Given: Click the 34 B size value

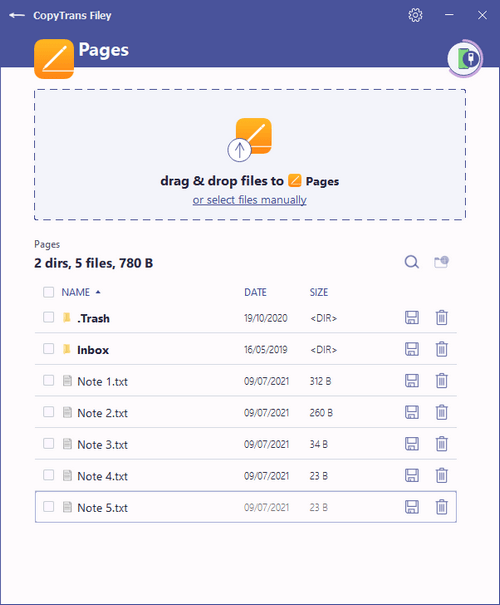Looking at the screenshot, I should (319, 444).
